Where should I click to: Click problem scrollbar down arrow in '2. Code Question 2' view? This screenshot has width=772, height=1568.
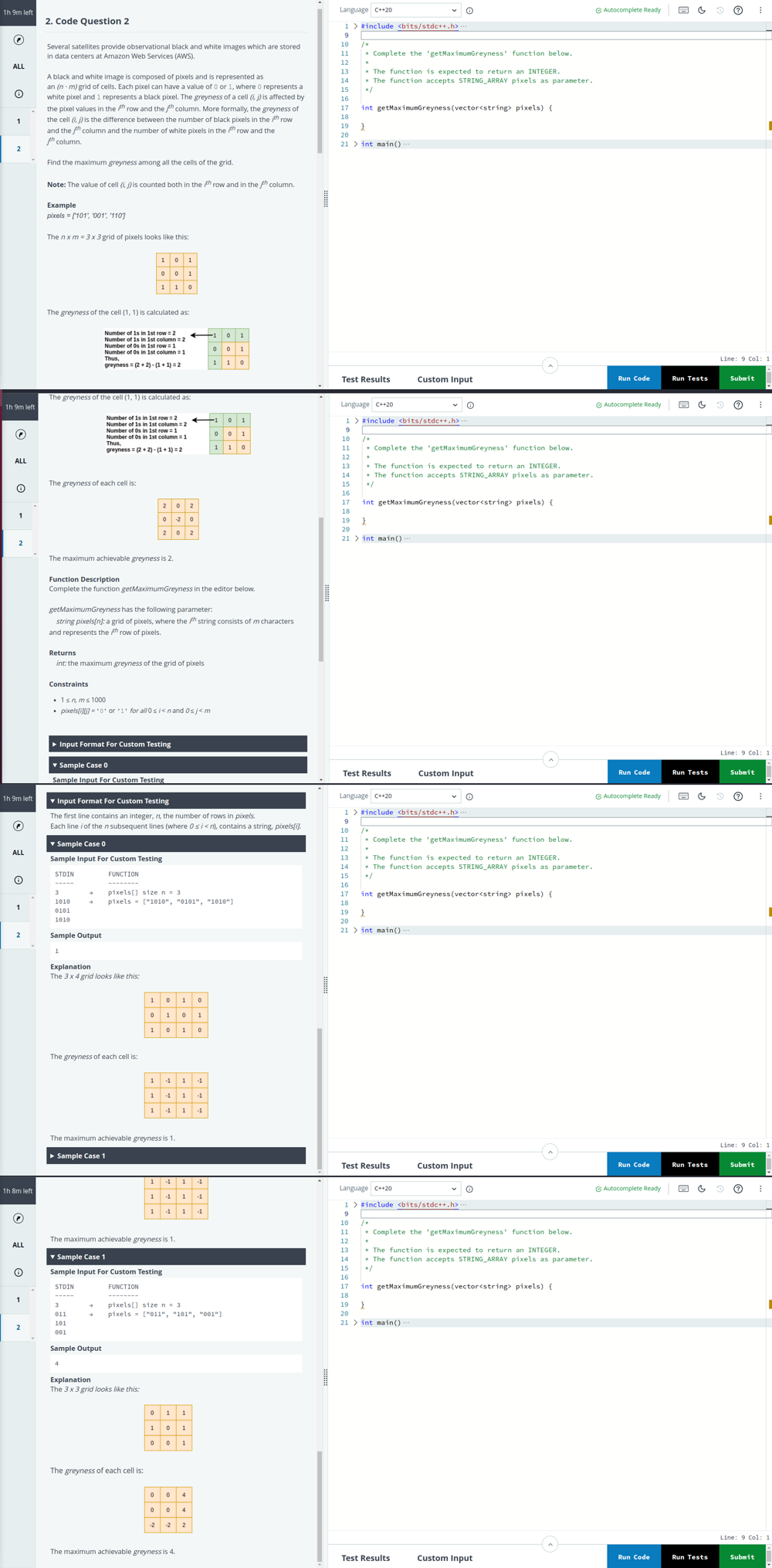[x=320, y=385]
